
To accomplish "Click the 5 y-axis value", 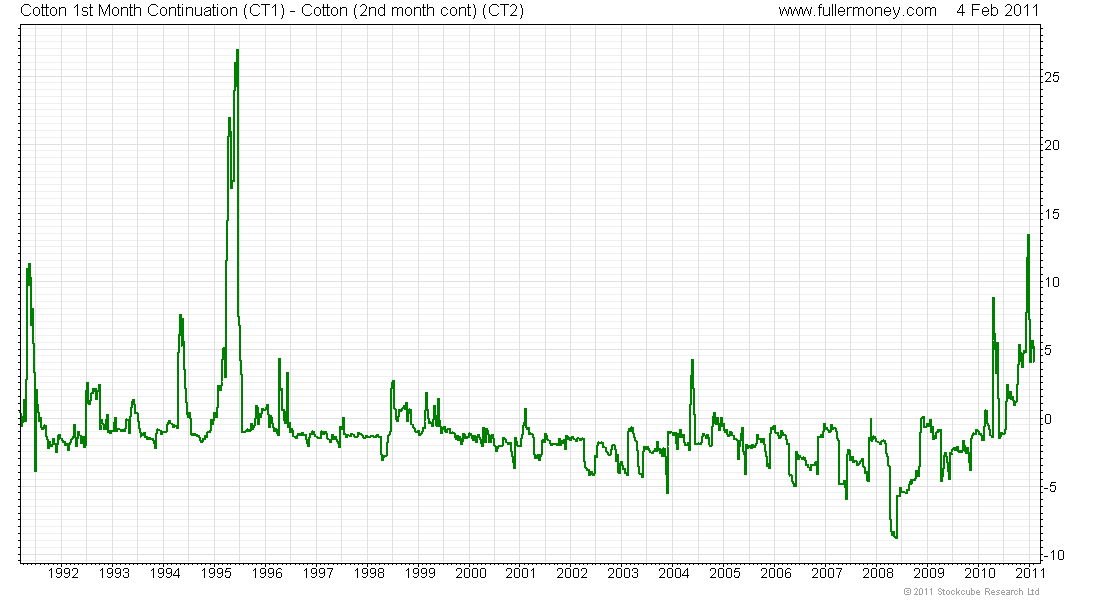I will coord(1048,350).
